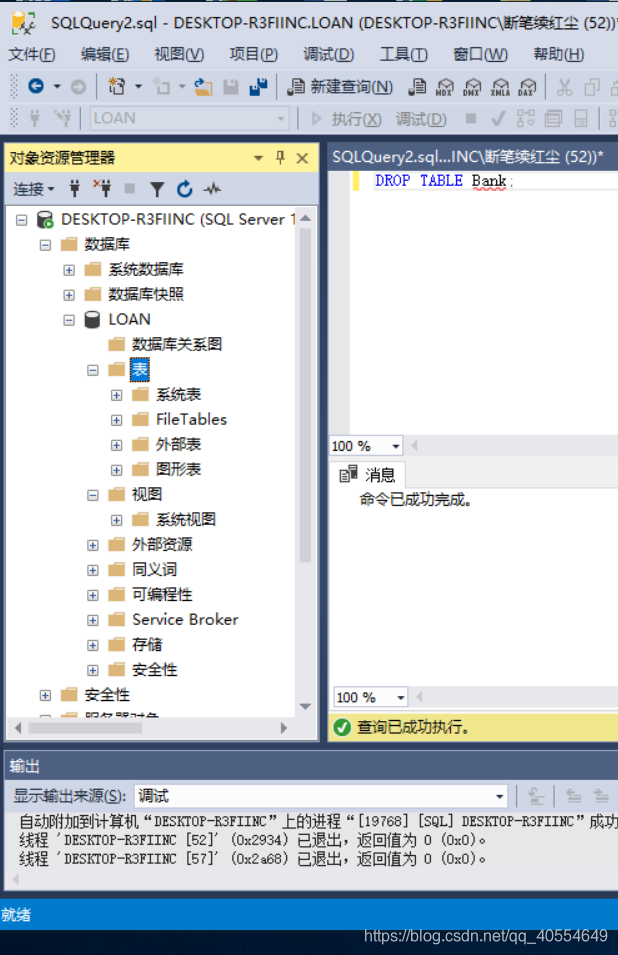Click the save all icon

point(259,87)
